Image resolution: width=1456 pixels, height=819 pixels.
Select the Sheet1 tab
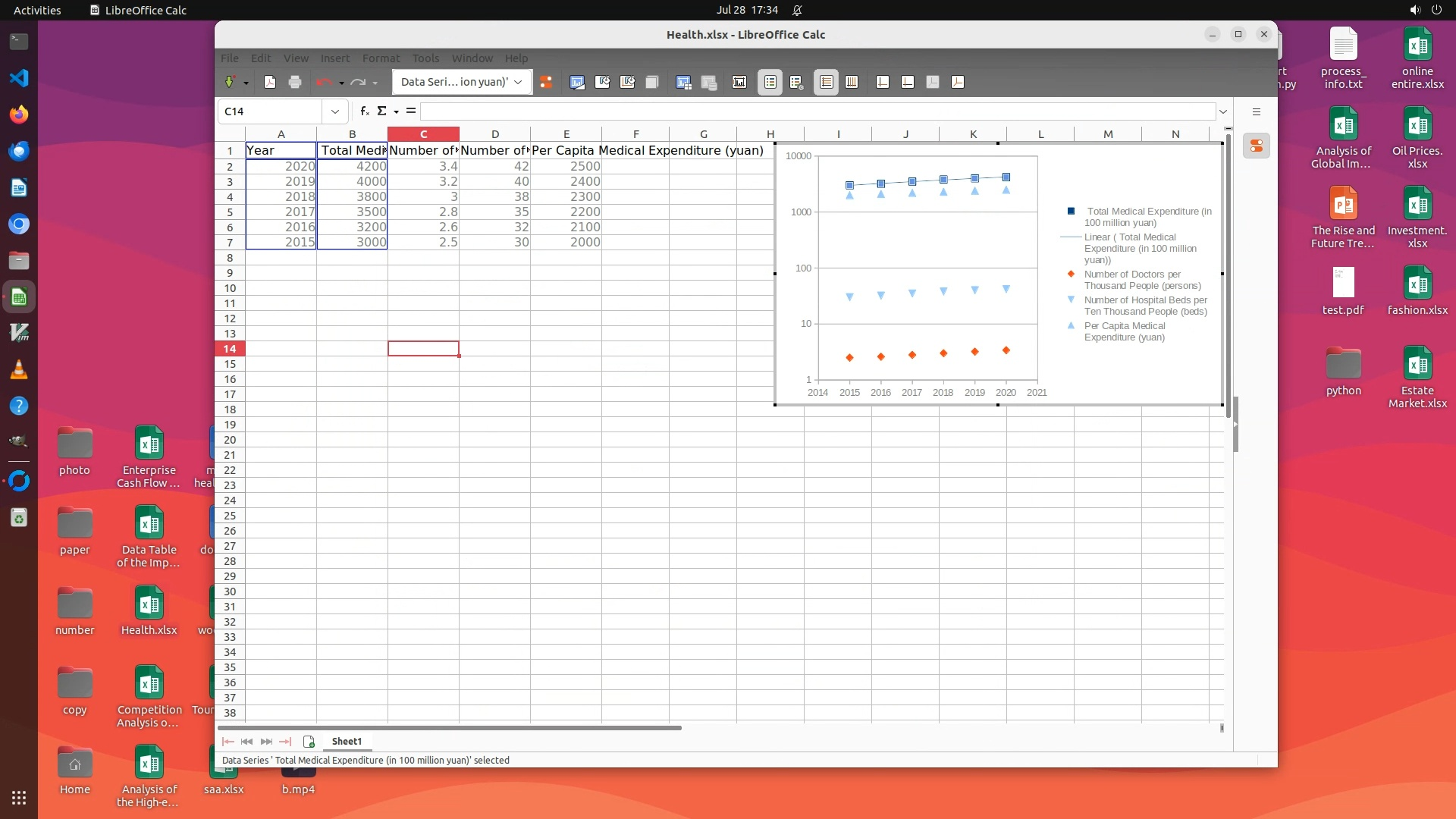click(x=347, y=742)
